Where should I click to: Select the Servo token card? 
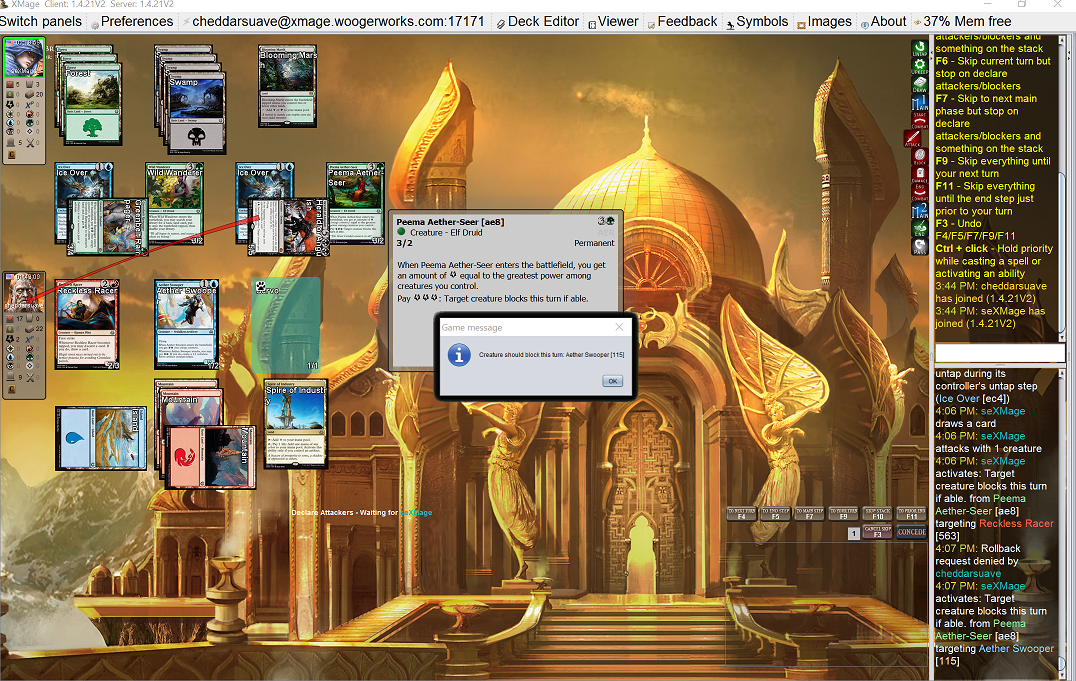287,325
